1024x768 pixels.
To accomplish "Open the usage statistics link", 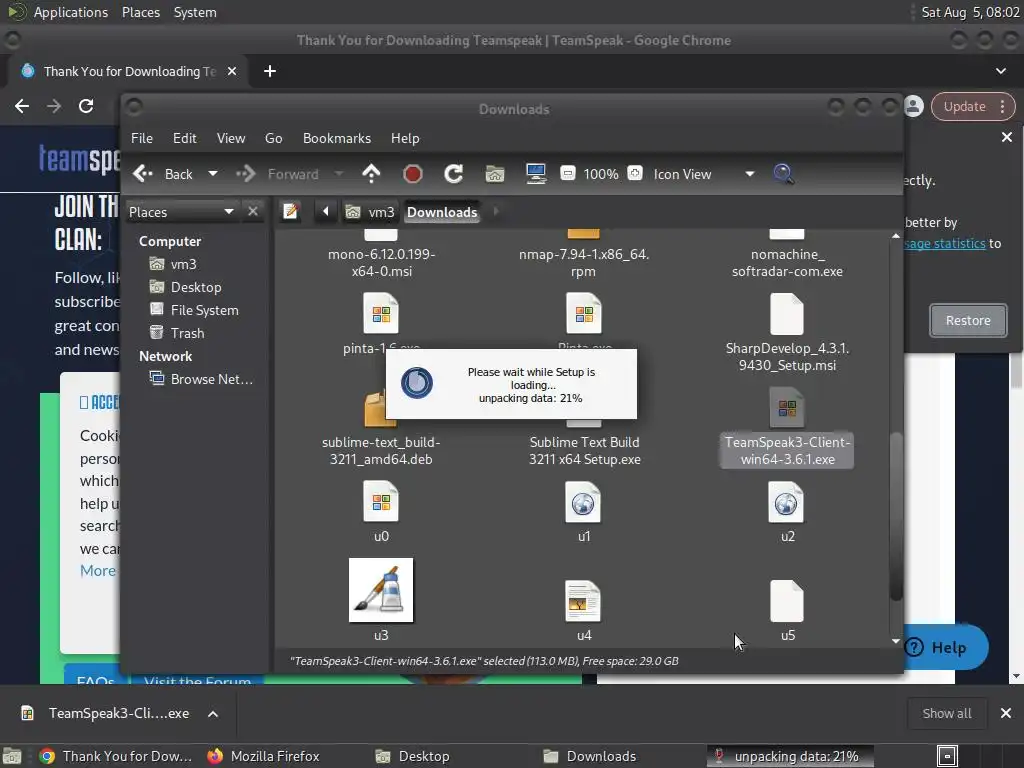I will click(945, 243).
